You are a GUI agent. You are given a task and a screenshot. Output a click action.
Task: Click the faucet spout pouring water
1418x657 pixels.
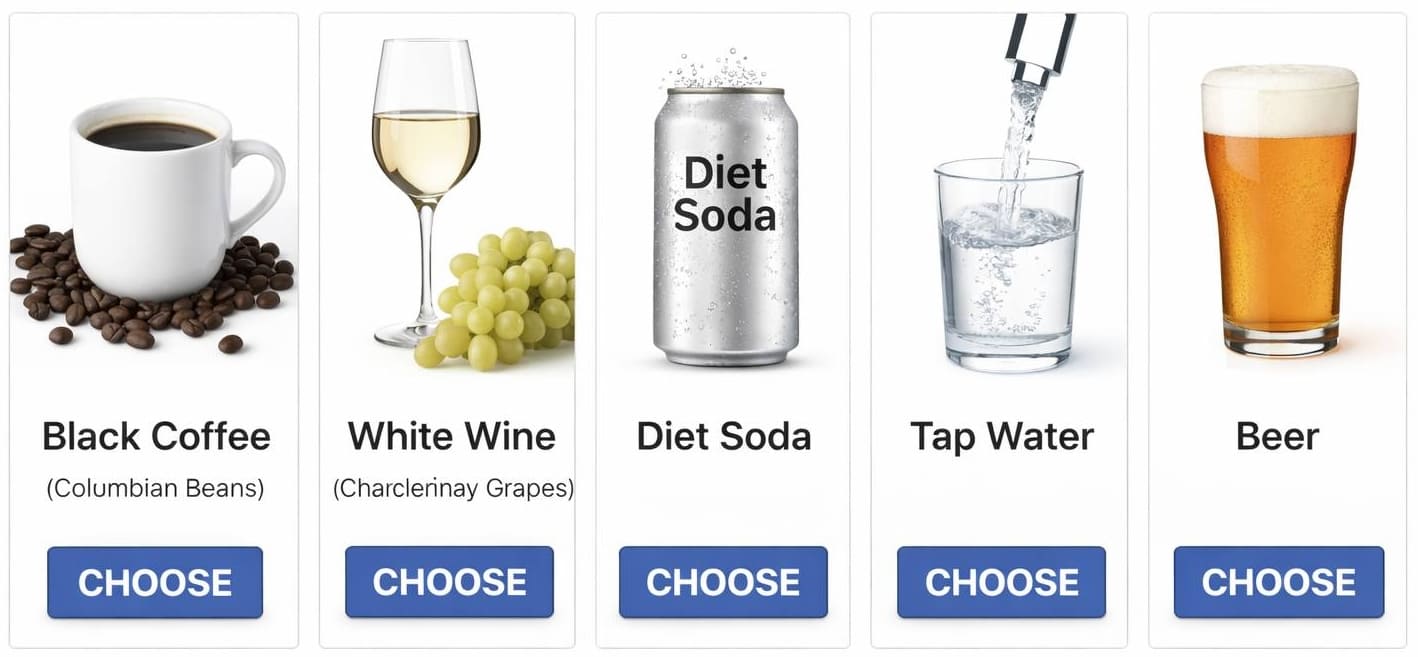click(x=1040, y=45)
